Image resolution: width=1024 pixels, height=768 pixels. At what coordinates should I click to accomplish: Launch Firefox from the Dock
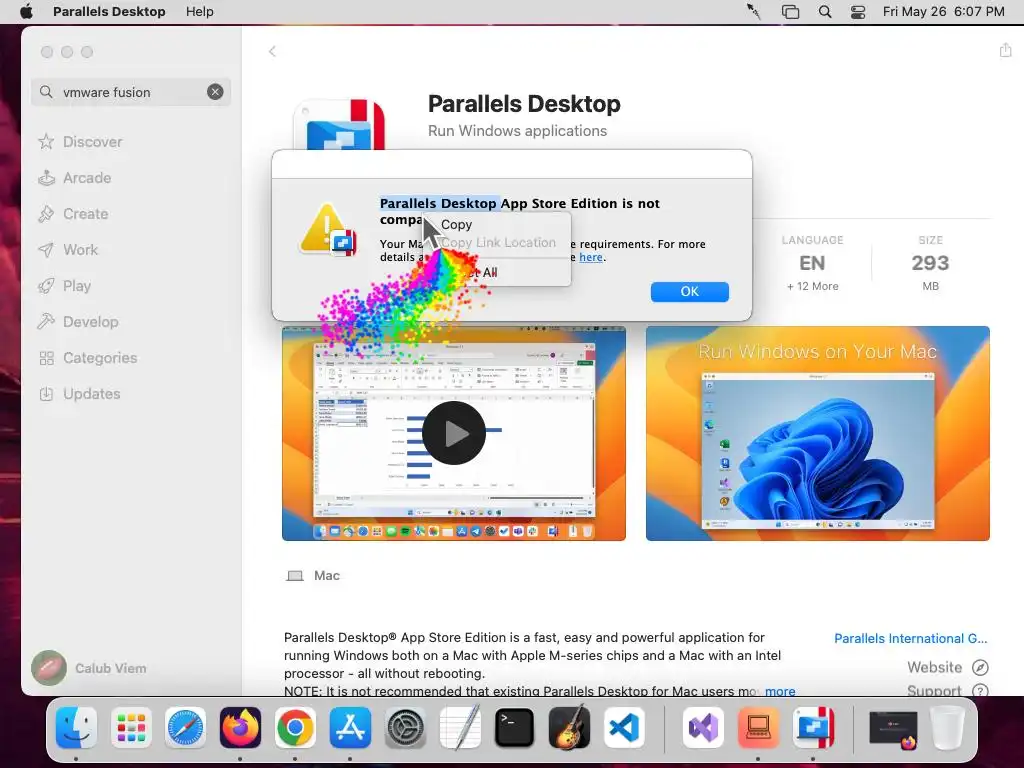[240, 727]
